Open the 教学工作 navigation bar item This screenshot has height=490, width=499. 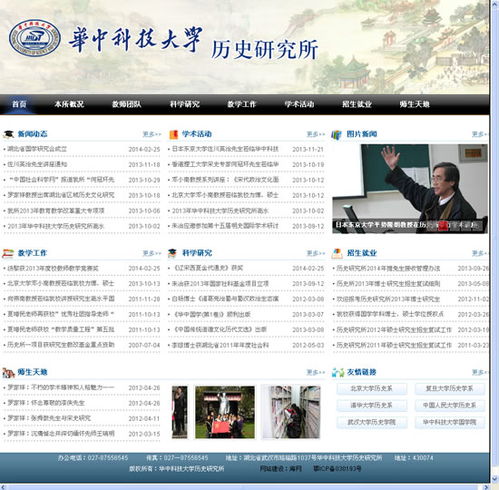coord(242,104)
